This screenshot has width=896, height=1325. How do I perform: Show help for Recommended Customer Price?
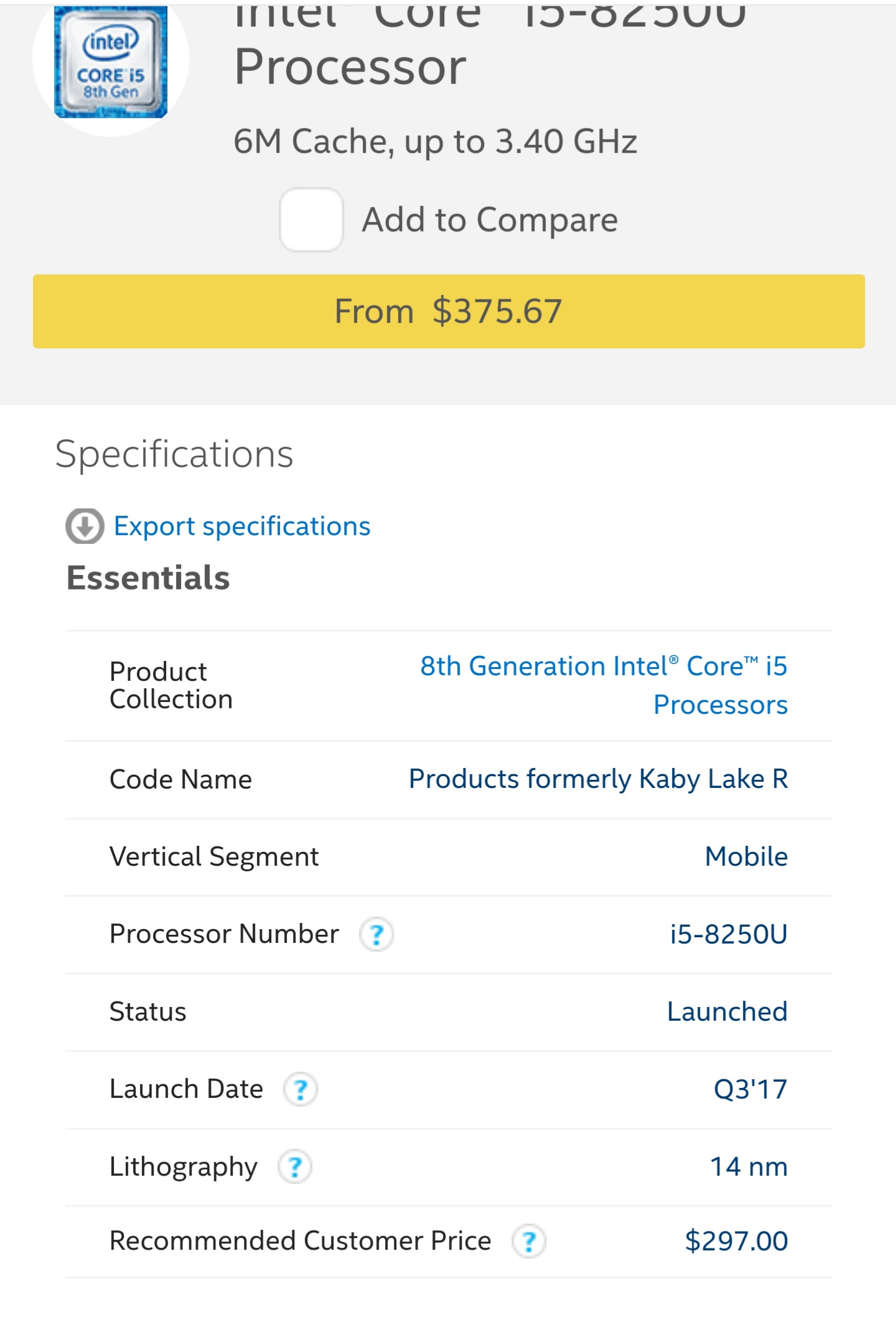click(529, 1242)
